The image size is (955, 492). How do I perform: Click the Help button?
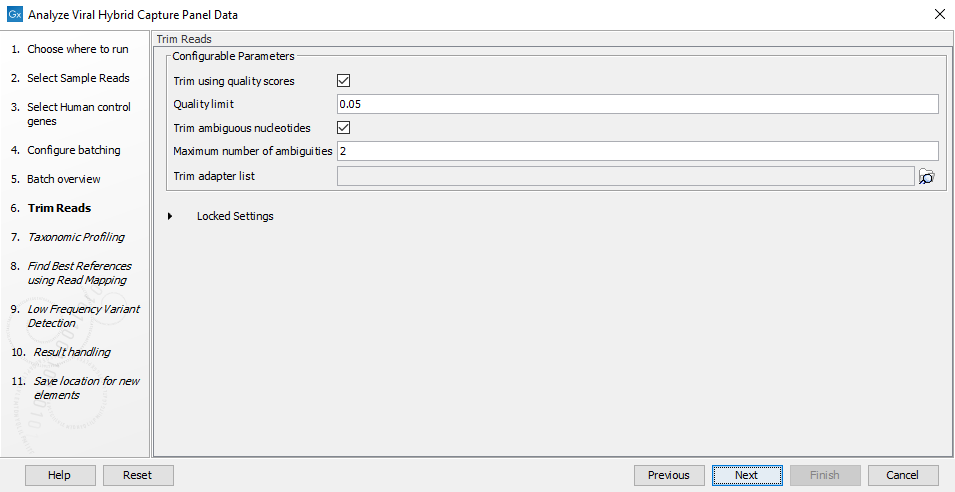[x=60, y=475]
